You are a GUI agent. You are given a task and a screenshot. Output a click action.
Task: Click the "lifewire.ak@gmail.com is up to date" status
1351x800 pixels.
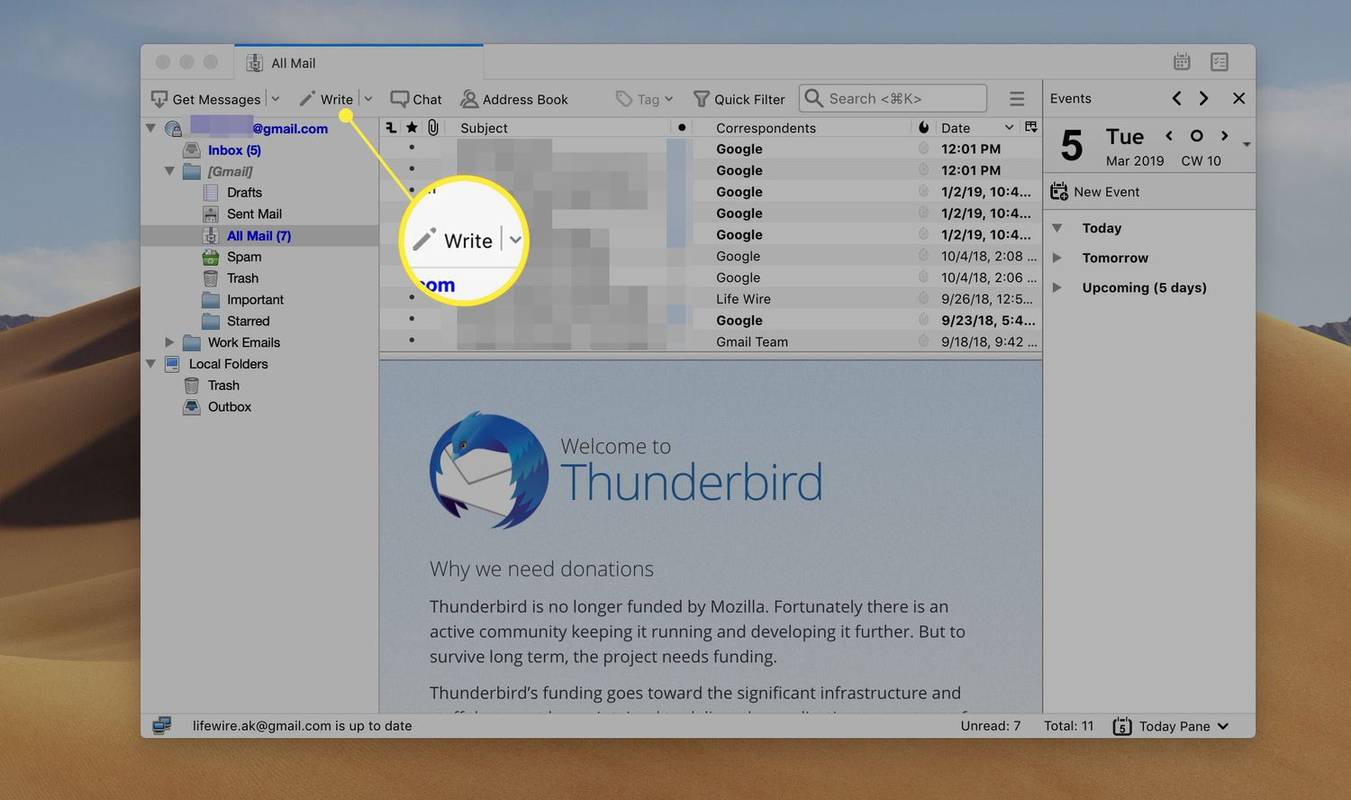tap(302, 726)
